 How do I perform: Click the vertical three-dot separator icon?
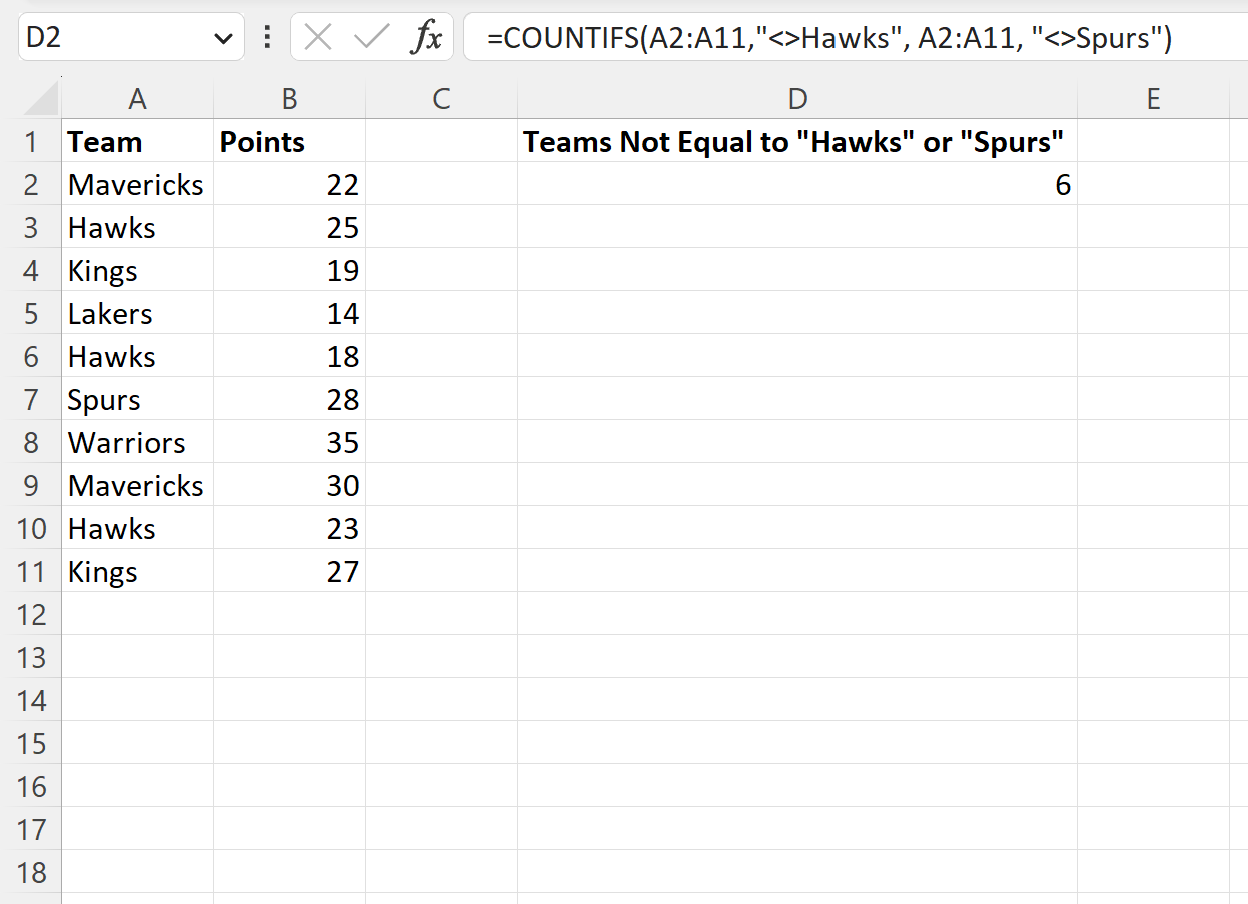click(x=266, y=36)
